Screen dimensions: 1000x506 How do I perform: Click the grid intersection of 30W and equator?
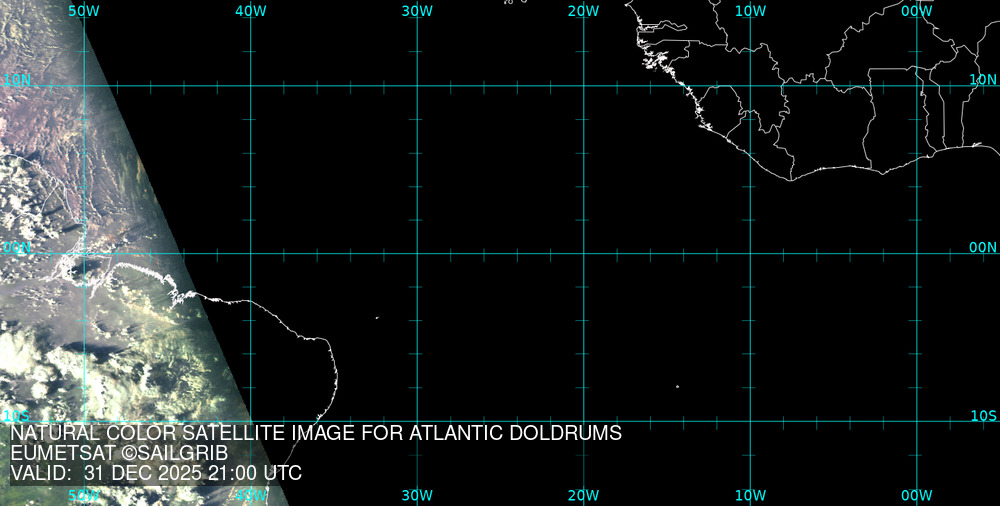click(417, 253)
